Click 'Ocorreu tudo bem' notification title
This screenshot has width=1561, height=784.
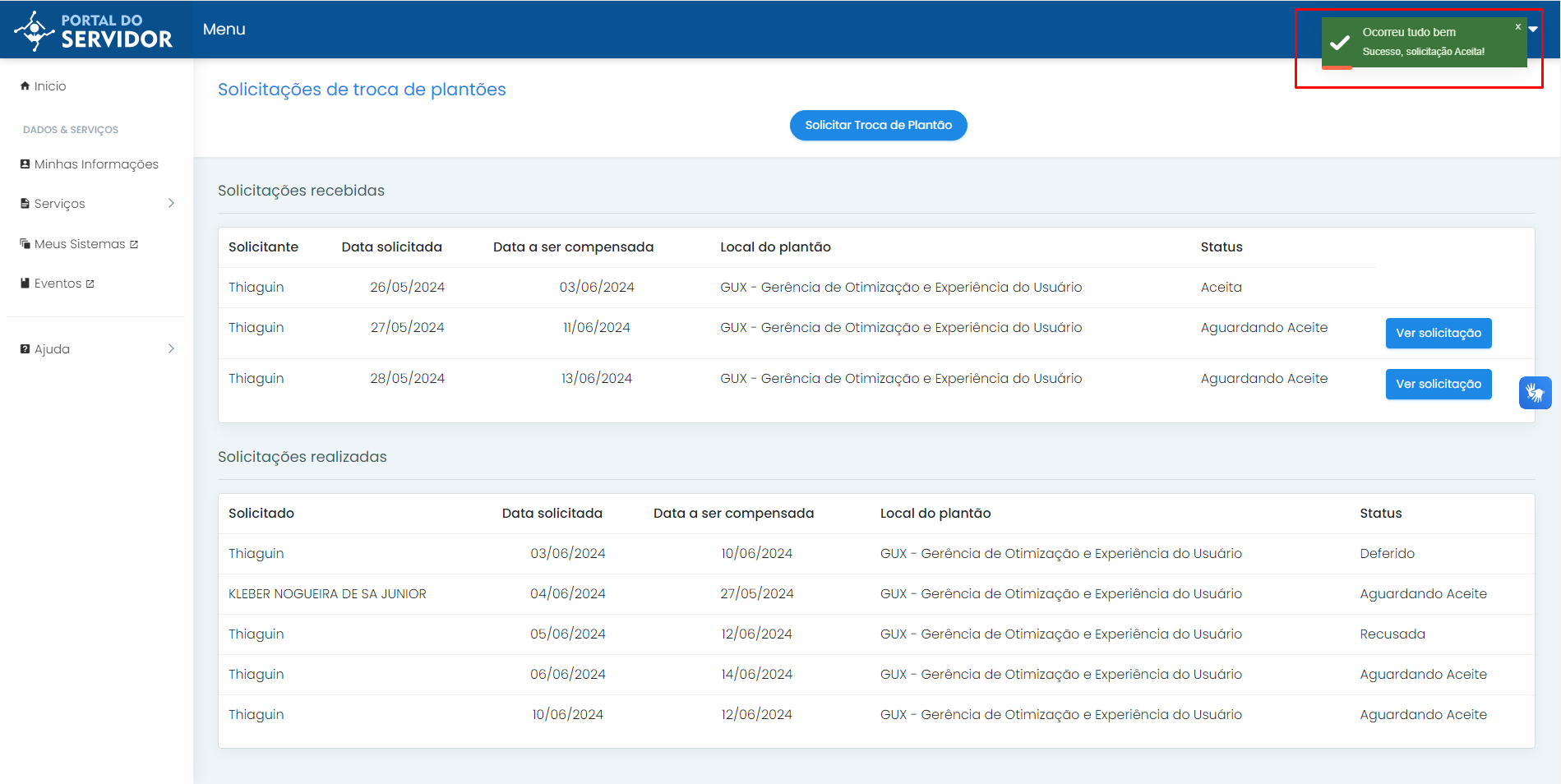1409,32
